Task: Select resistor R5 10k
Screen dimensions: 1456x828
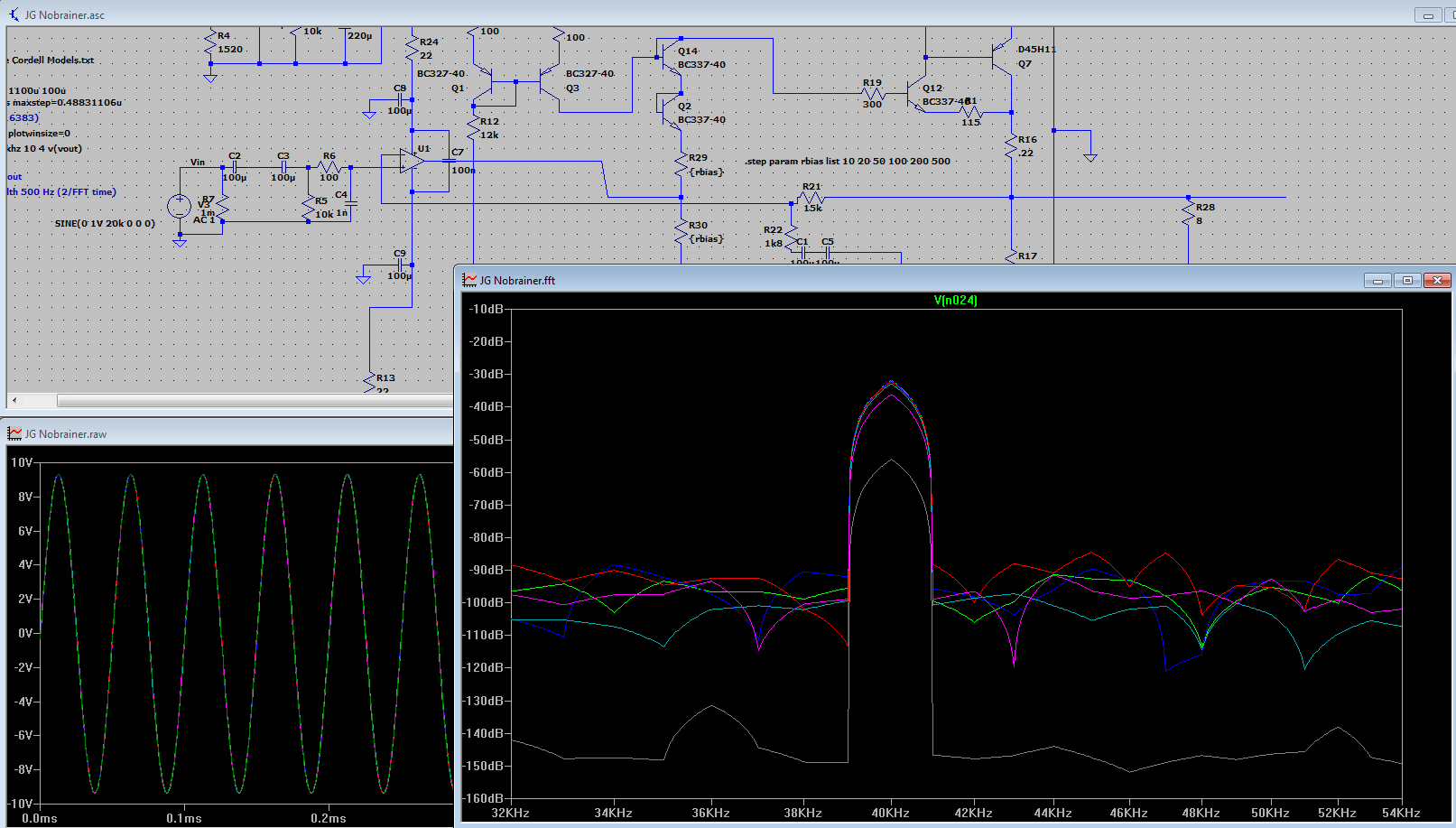Action: [x=309, y=208]
